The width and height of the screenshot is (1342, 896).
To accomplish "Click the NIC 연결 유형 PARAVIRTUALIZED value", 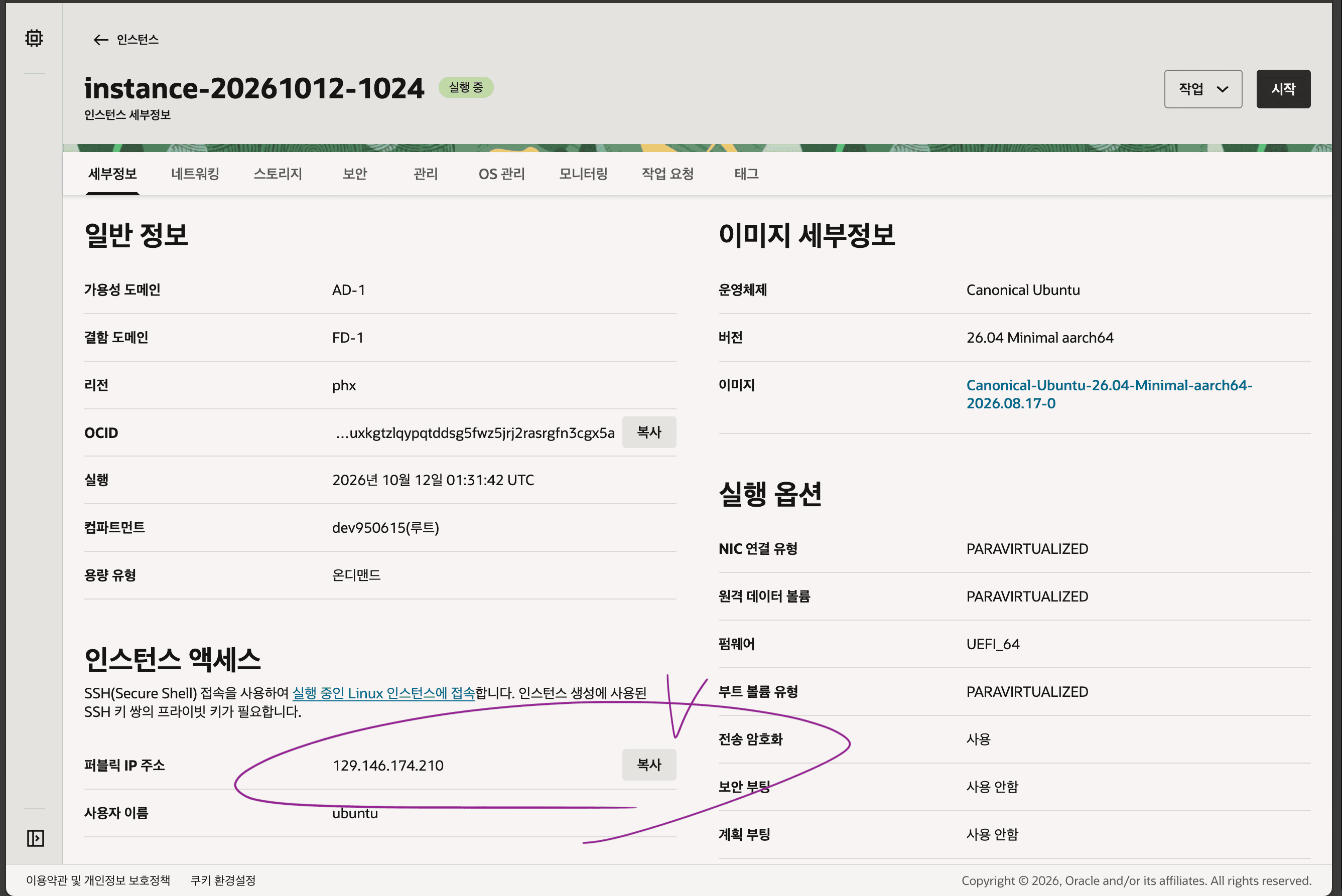I will (x=1027, y=548).
